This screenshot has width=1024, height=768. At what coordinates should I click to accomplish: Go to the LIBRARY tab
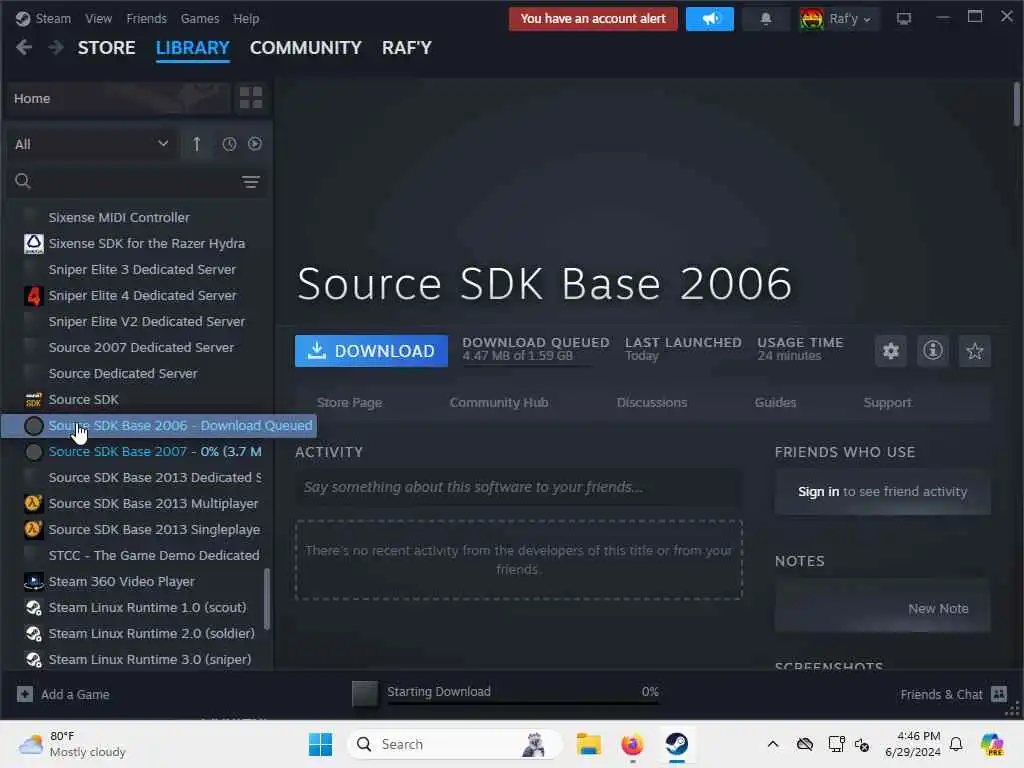(x=193, y=48)
